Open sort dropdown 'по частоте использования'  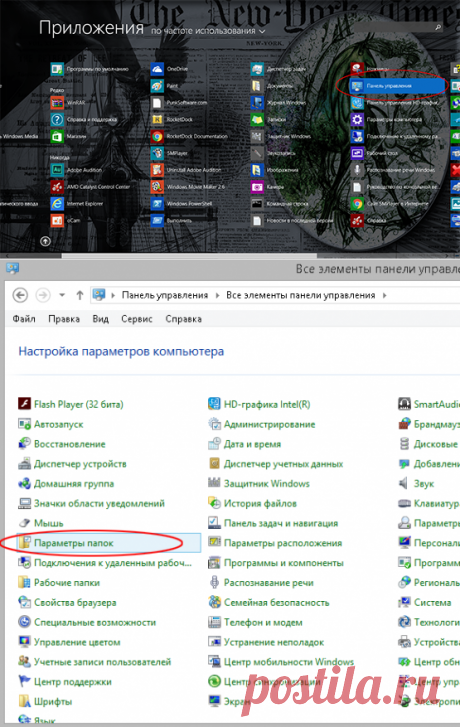[x=208, y=31]
